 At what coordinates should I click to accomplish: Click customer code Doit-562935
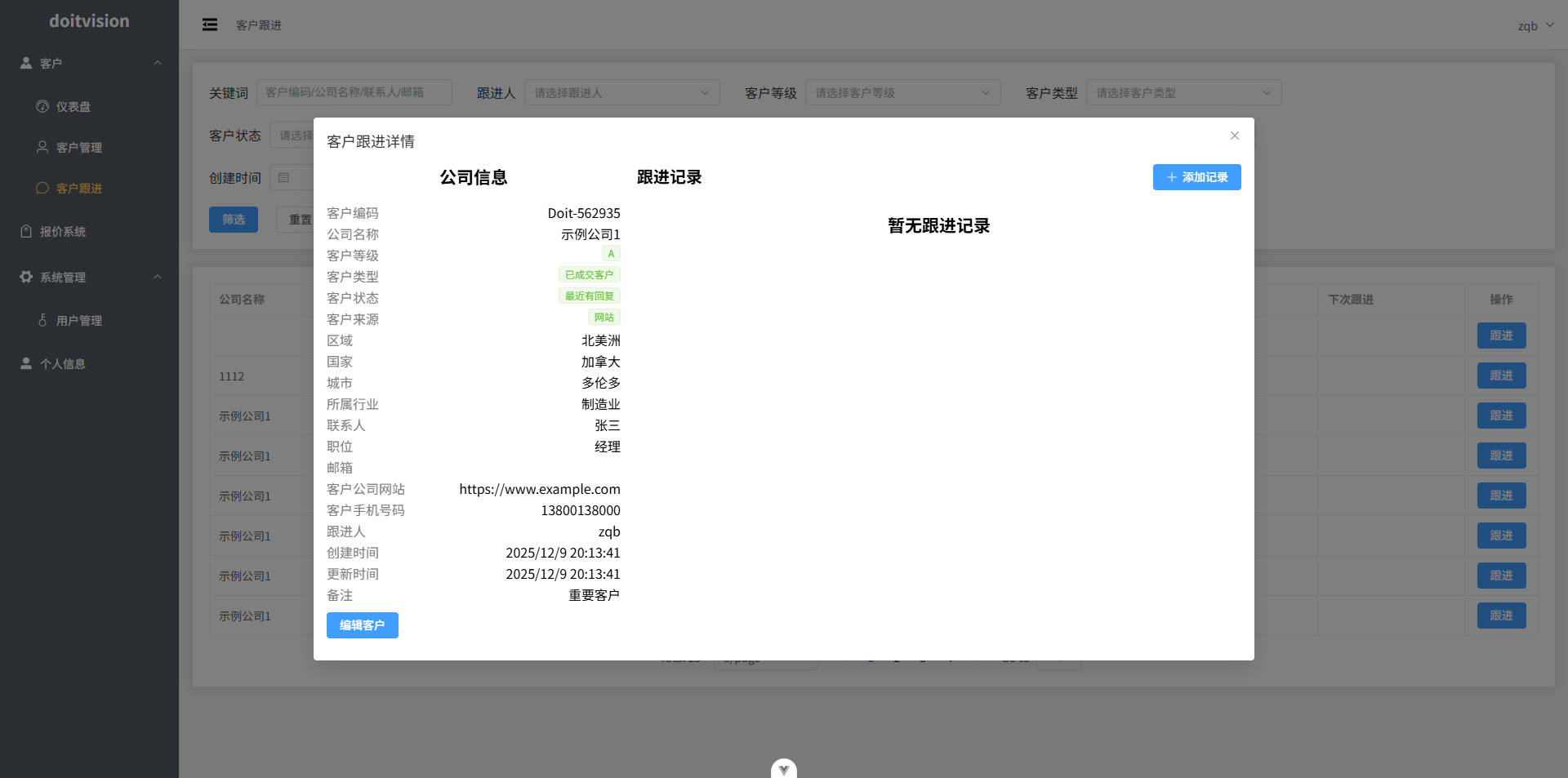click(x=584, y=213)
